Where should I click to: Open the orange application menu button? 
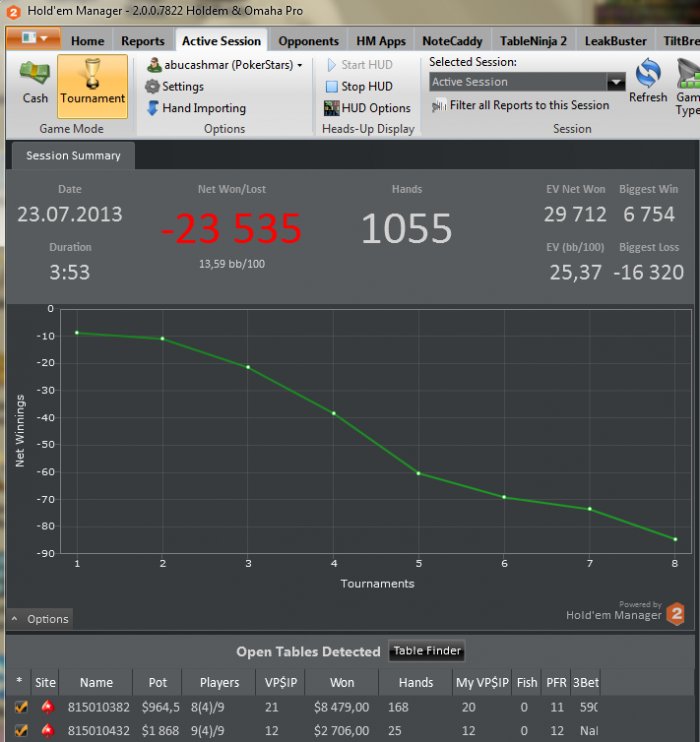[33, 38]
